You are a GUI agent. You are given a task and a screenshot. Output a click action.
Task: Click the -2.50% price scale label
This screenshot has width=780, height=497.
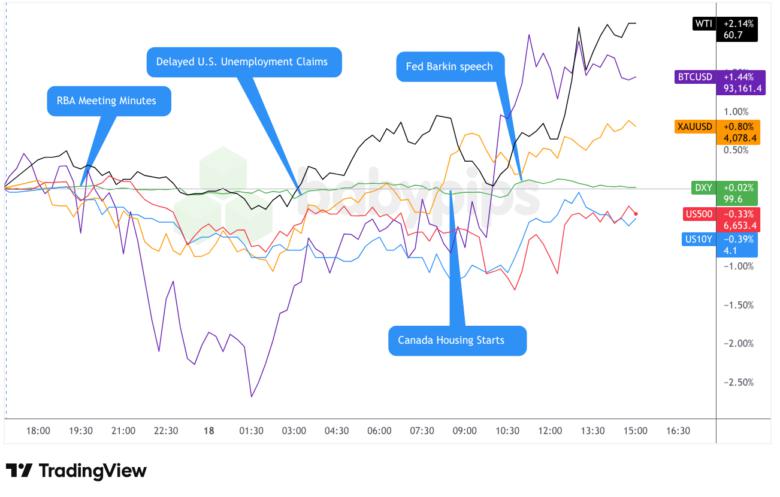coord(735,382)
